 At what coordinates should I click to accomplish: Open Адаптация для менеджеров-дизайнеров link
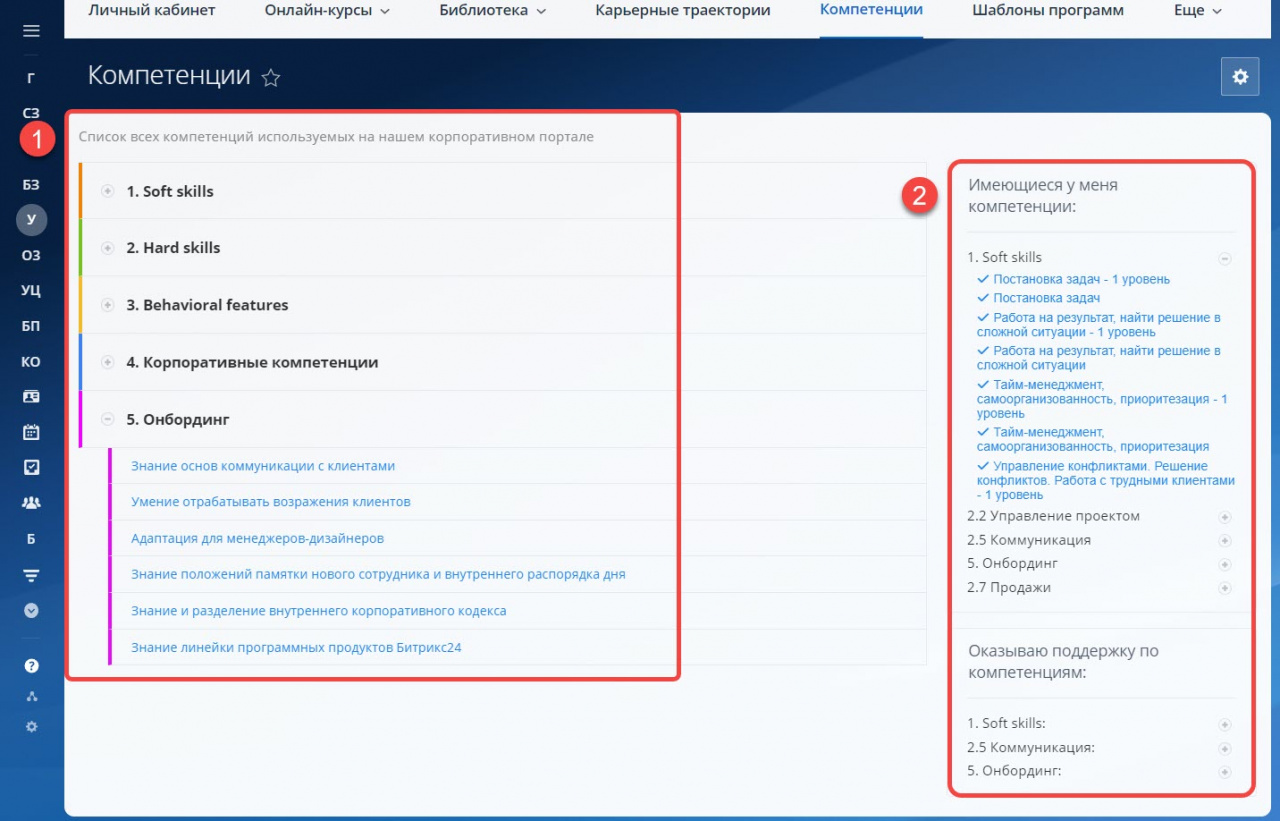point(258,538)
